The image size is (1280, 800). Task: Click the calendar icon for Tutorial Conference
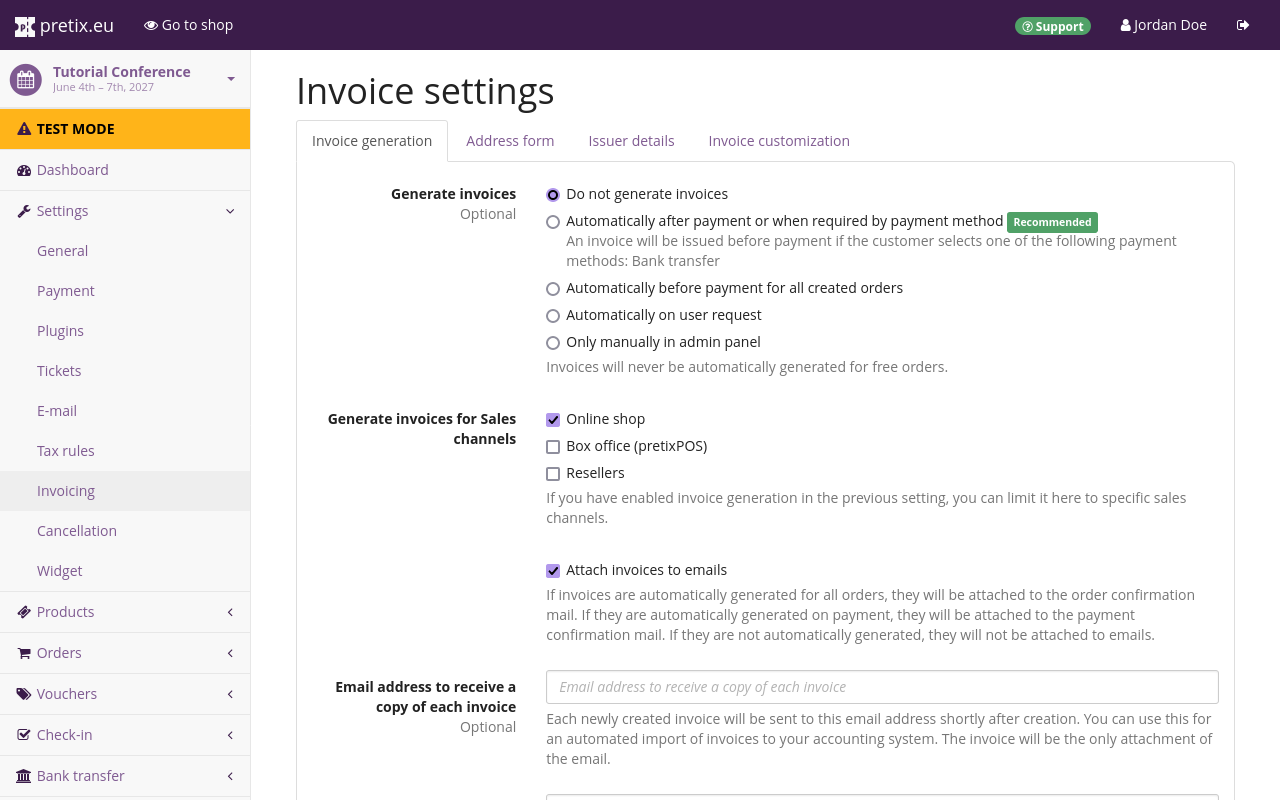[26, 79]
